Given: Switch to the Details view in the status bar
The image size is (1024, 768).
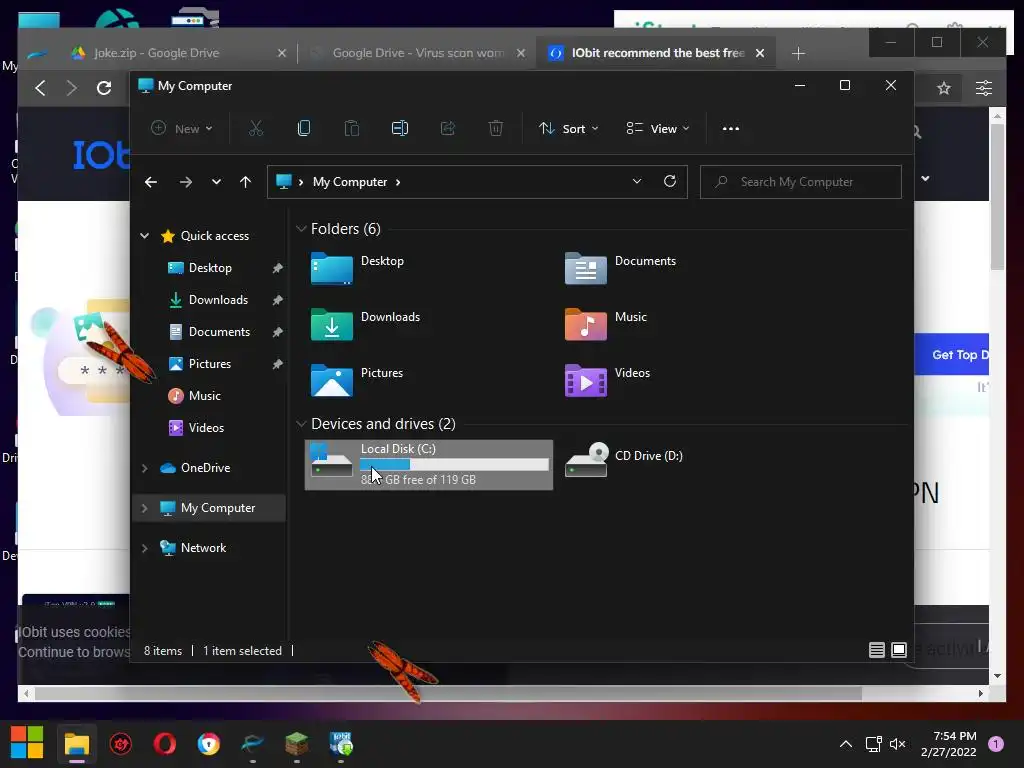Looking at the screenshot, I should click(876, 650).
